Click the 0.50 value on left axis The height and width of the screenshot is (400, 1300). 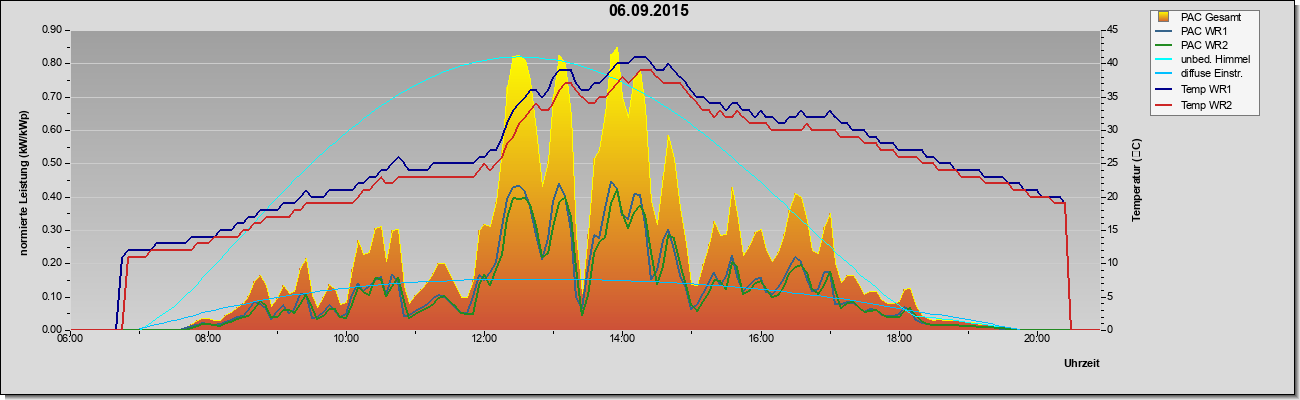tap(53, 163)
